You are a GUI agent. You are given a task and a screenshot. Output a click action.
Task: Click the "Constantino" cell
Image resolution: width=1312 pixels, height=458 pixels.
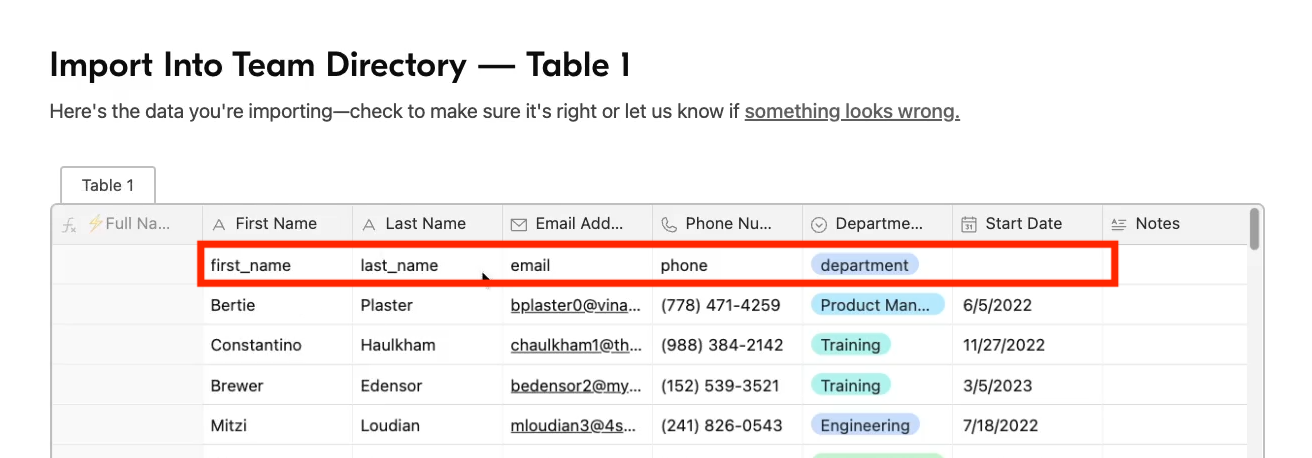[x=277, y=345]
